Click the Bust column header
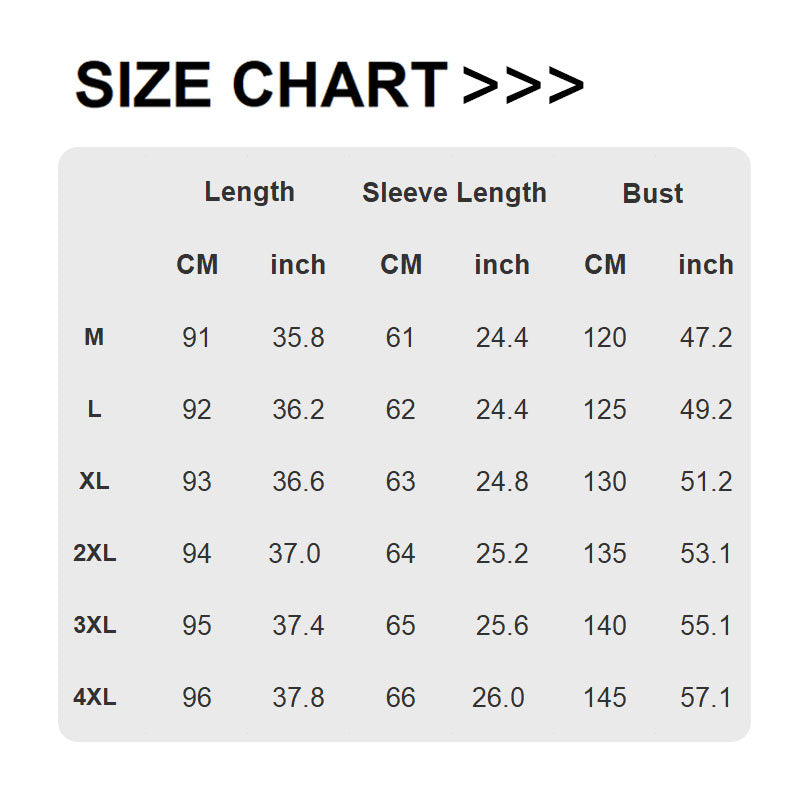This screenshot has width=800, height=800. [x=653, y=193]
